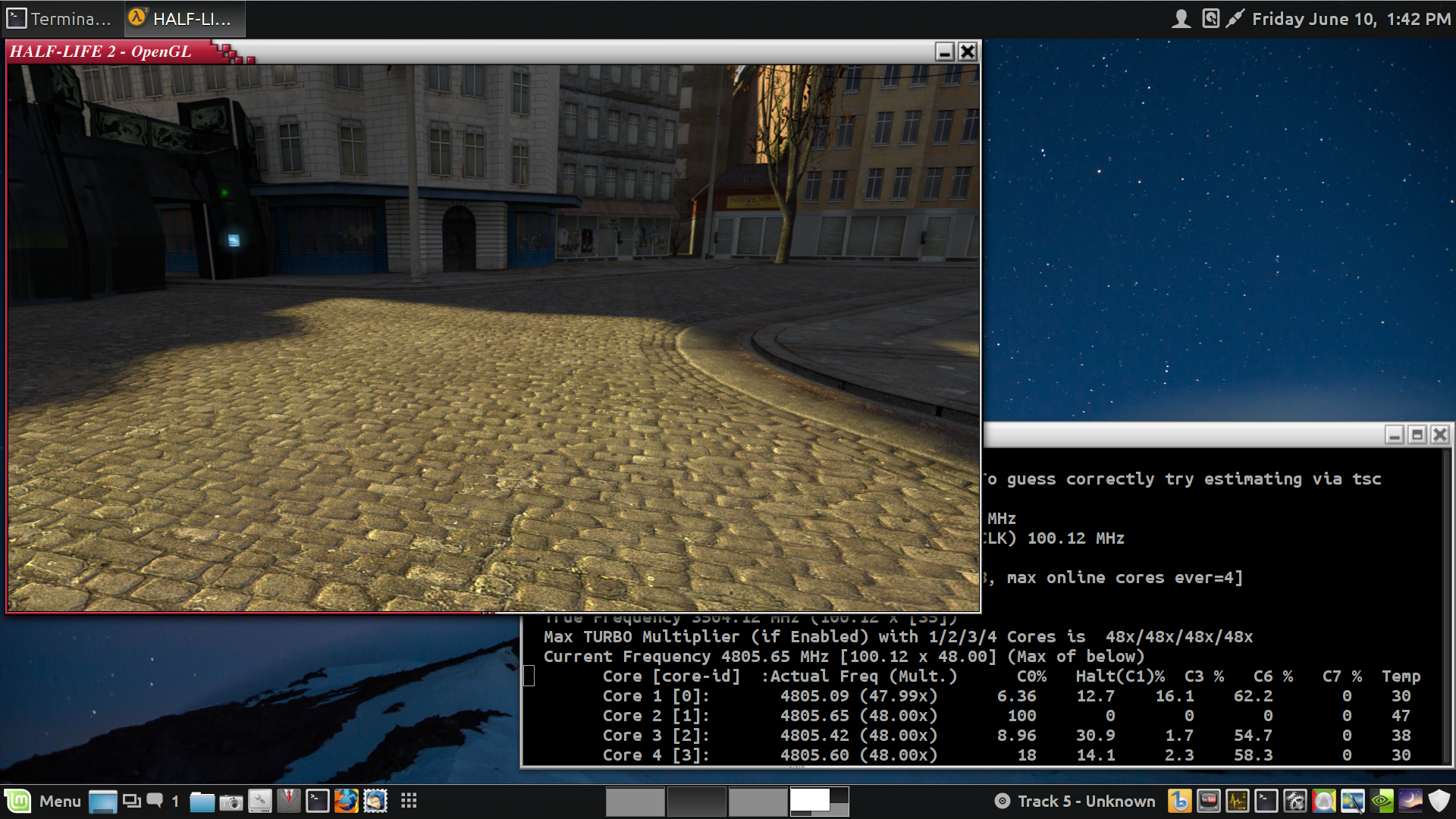1456x819 pixels.
Task: Switch to the Terminal taskbar window
Action: 61,19
